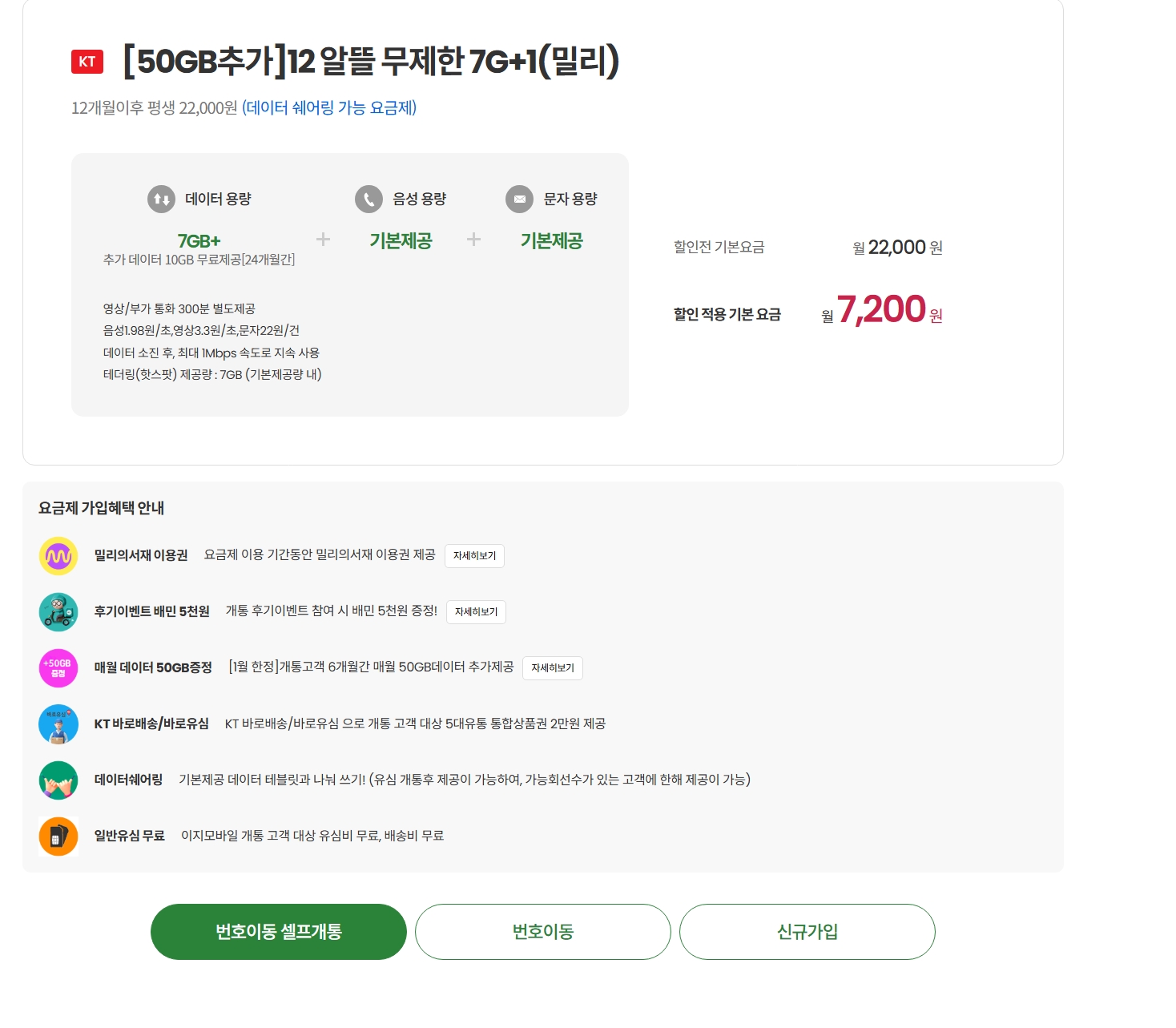1176x1028 pixels.
Task: Click the red KT carrier logo
Action: pyautogui.click(x=87, y=62)
